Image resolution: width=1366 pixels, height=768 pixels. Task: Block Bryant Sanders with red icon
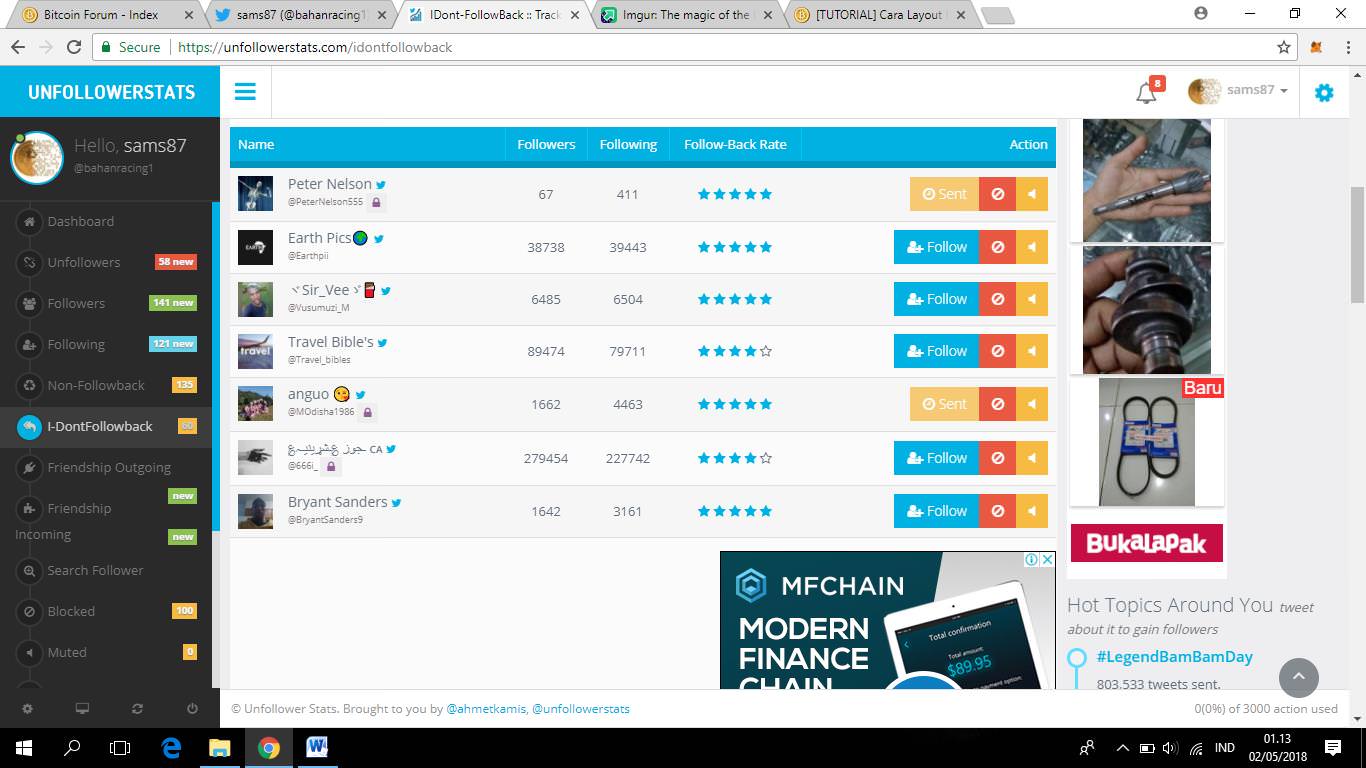click(997, 511)
